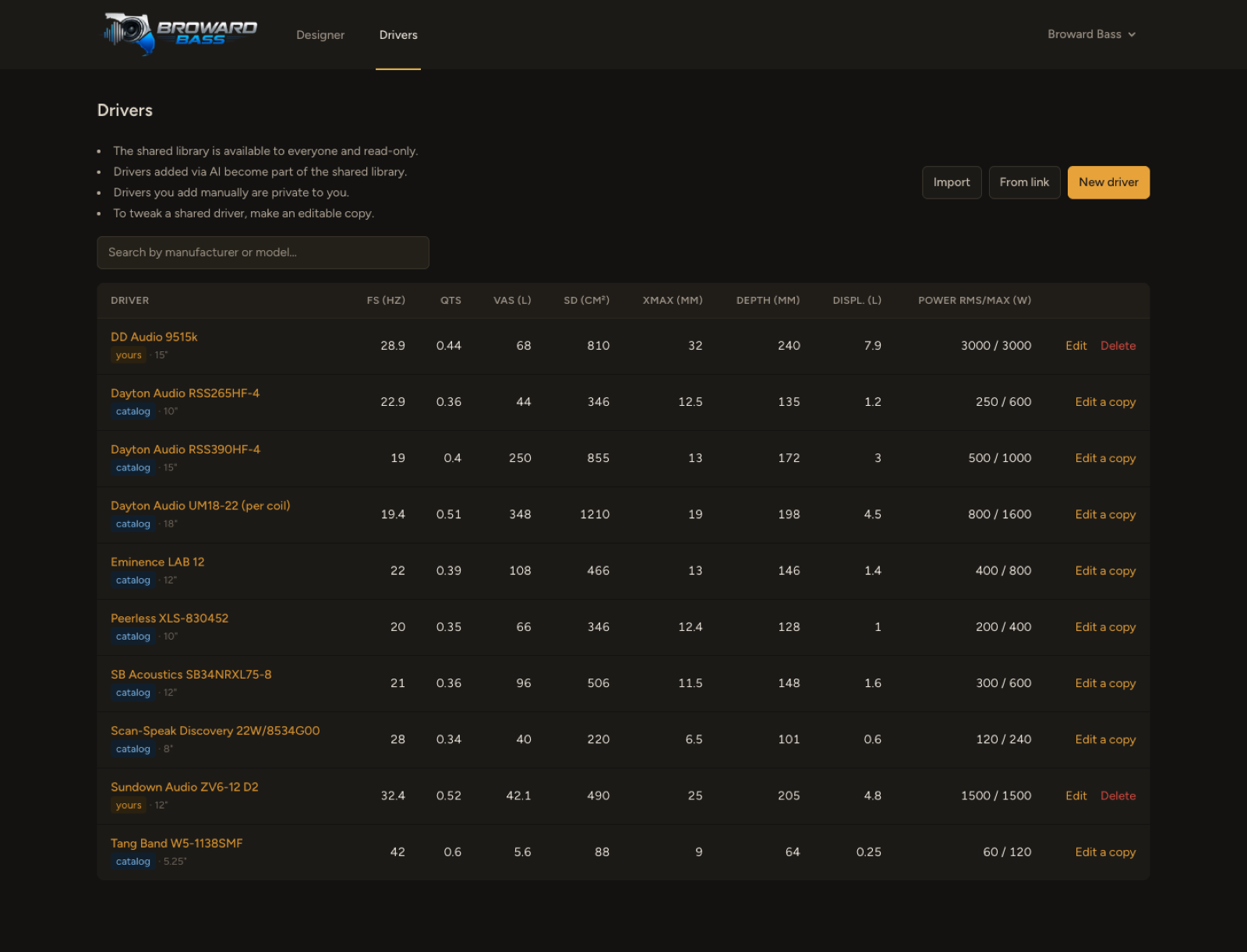Viewport: 1247px width, 952px height.
Task: Click the FS (HZ) column header
Action: click(386, 301)
